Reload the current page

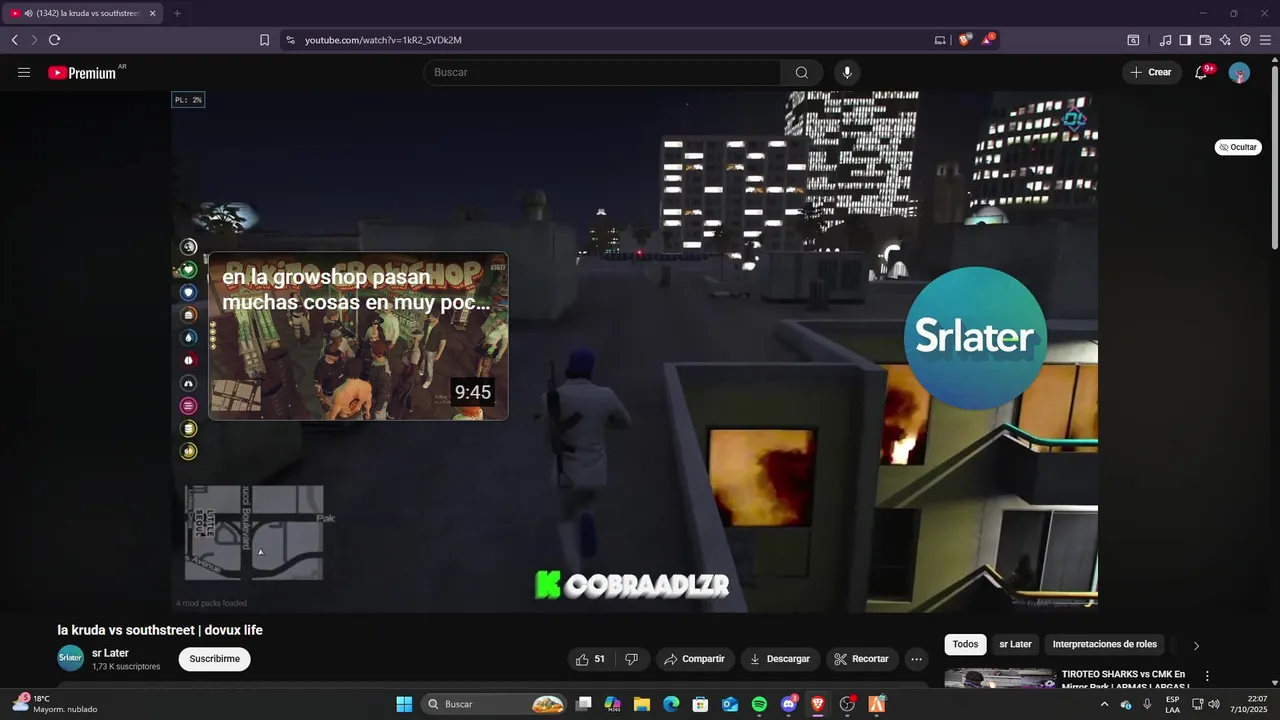click(x=54, y=40)
